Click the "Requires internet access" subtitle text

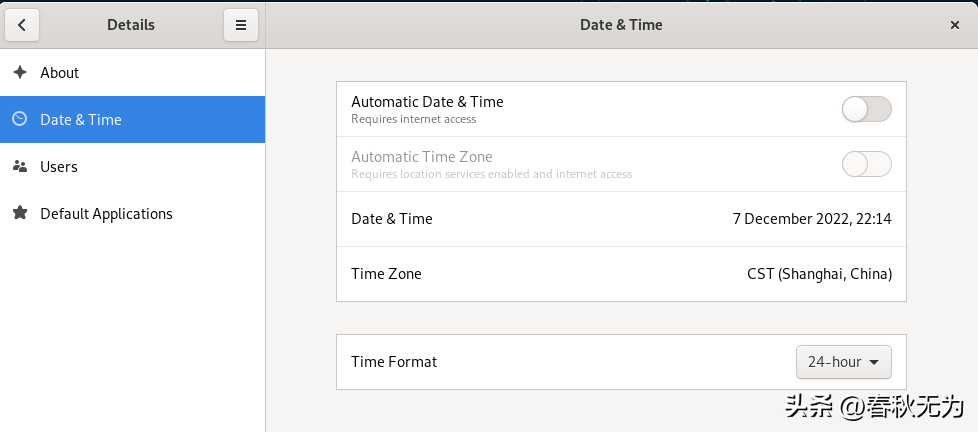coord(413,119)
